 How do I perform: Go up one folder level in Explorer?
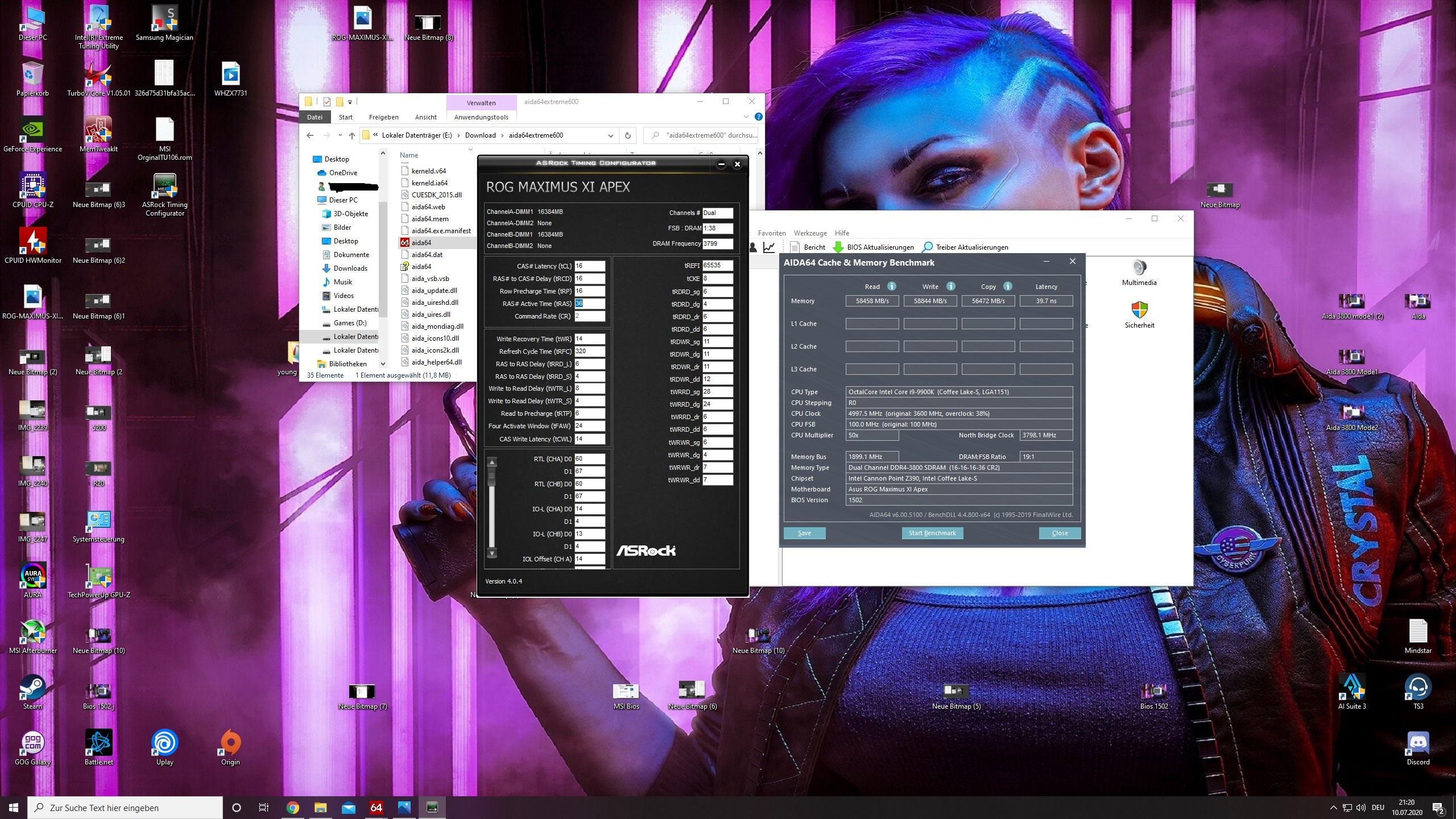pos(352,135)
